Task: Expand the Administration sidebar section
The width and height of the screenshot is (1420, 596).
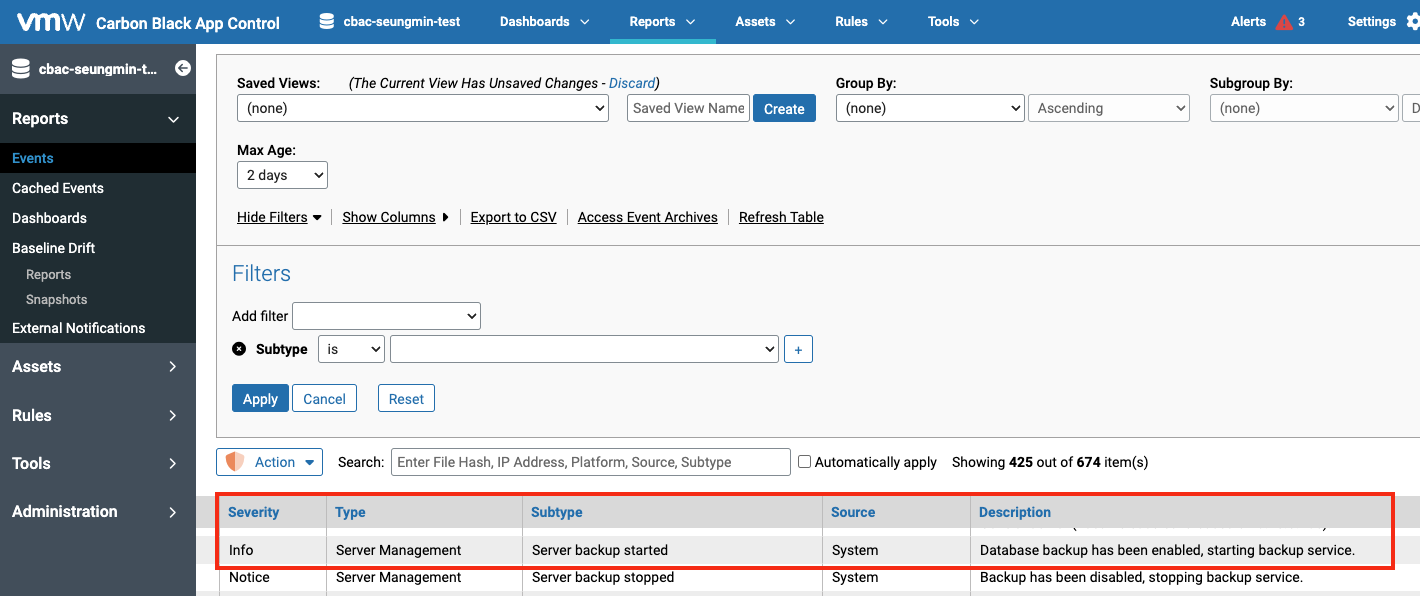Action: tap(98, 511)
